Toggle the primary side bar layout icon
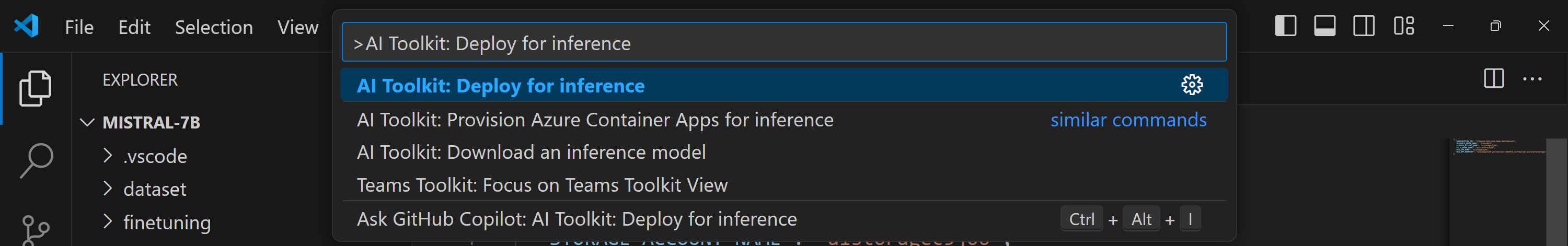Image resolution: width=1568 pixels, height=246 pixels. click(1285, 26)
